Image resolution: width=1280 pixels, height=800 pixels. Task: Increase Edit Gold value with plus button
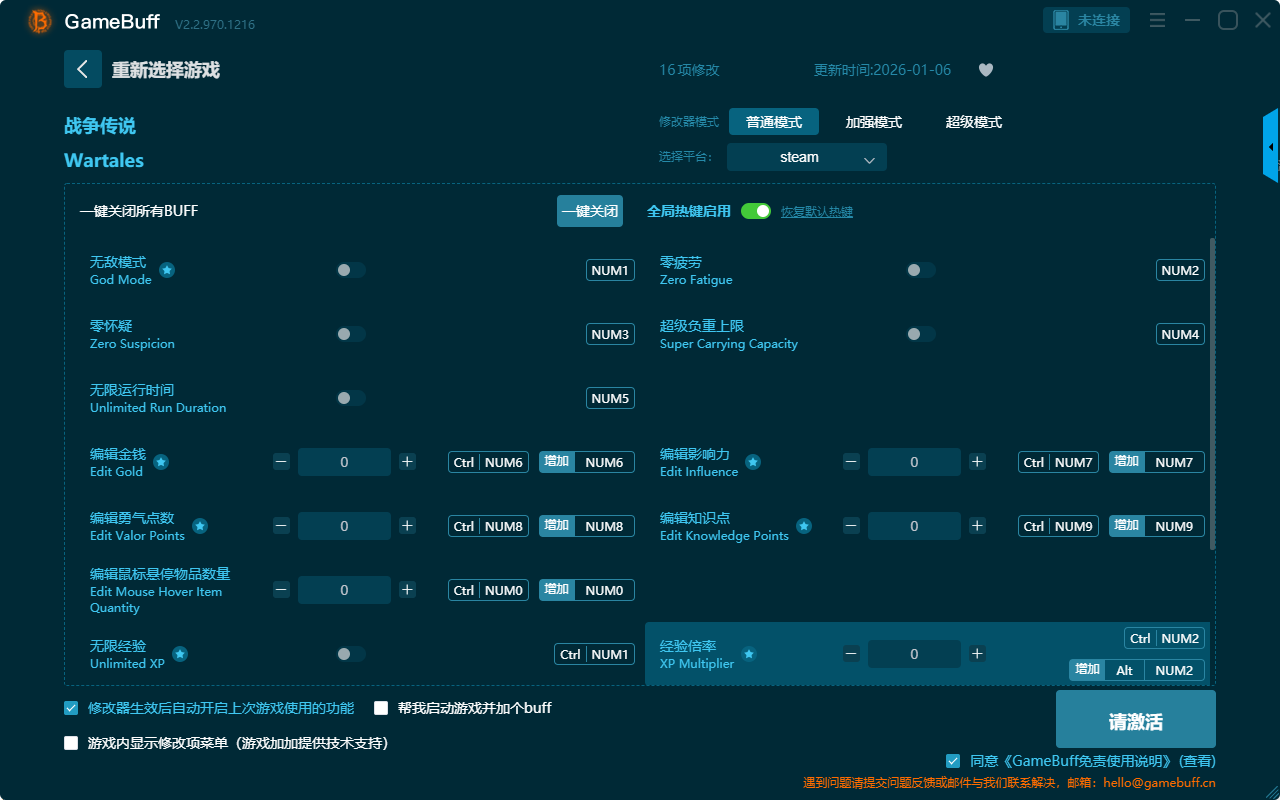point(407,462)
